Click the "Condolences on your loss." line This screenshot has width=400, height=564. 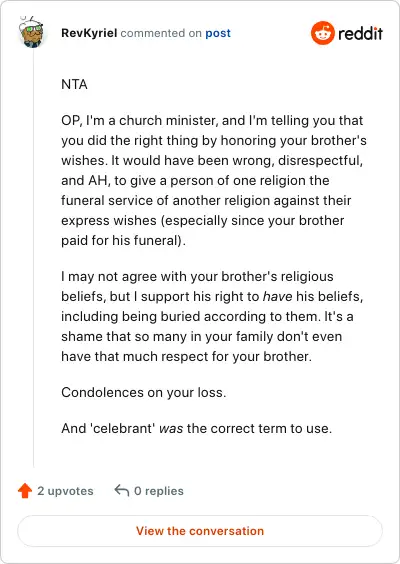coord(144,392)
